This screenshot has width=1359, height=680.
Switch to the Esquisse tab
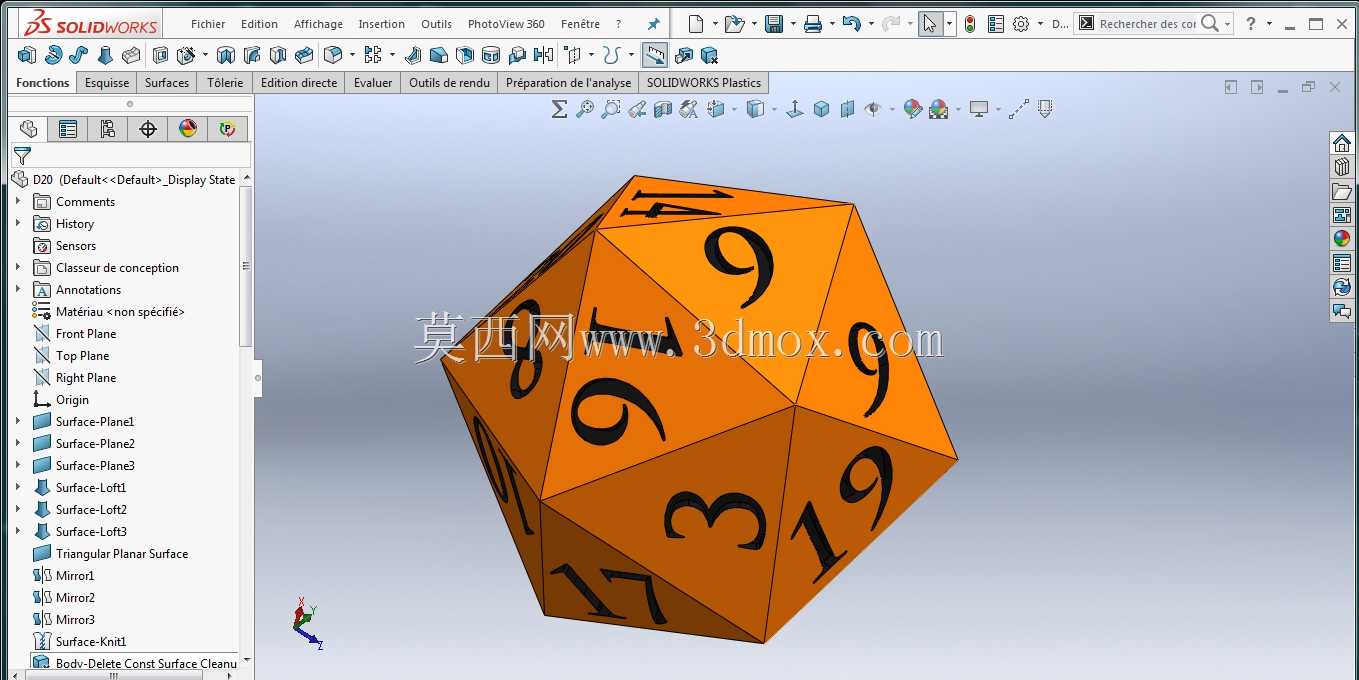tap(107, 83)
